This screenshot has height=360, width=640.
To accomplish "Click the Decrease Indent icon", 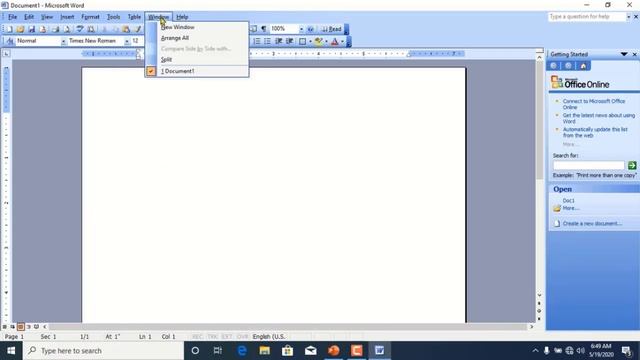I will pos(279,41).
